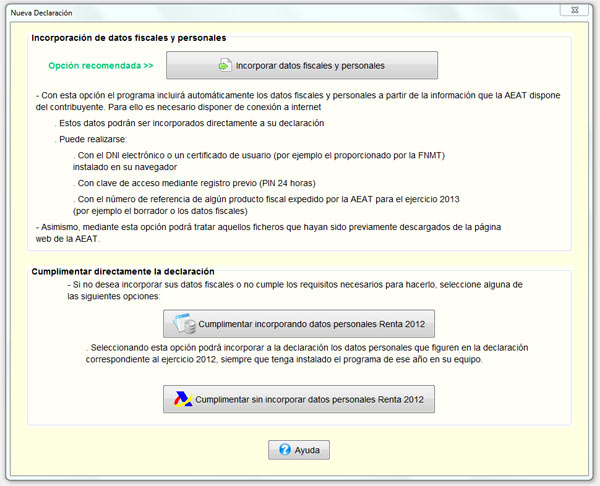Click the Cumplimentar directamente la declaración heading
The height and width of the screenshot is (486, 600).
(x=123, y=271)
